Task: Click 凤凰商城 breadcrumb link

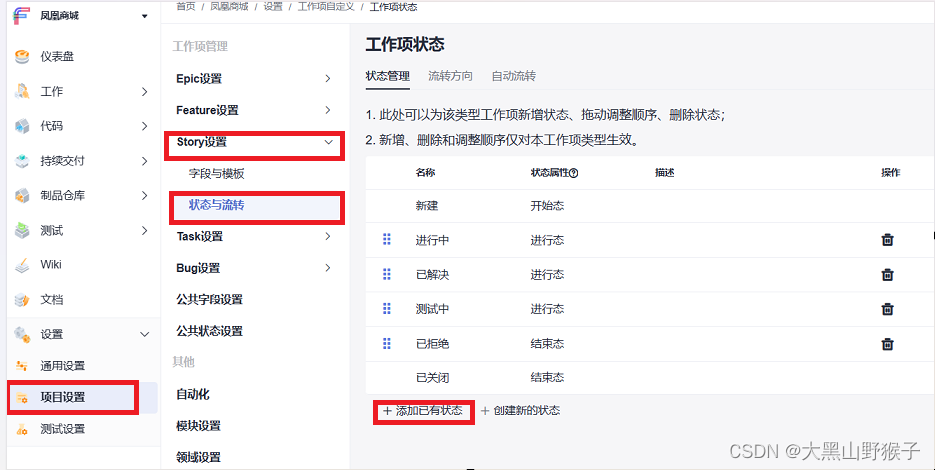Action: 229,7
